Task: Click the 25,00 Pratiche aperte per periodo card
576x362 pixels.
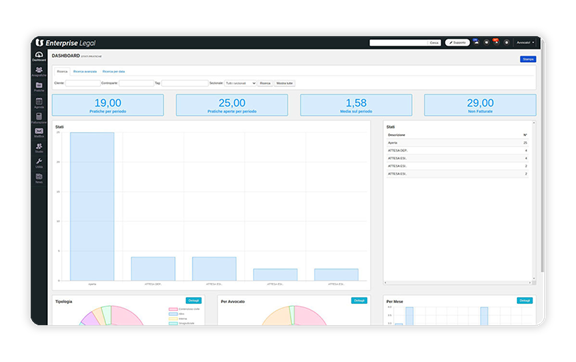Action: (232, 105)
